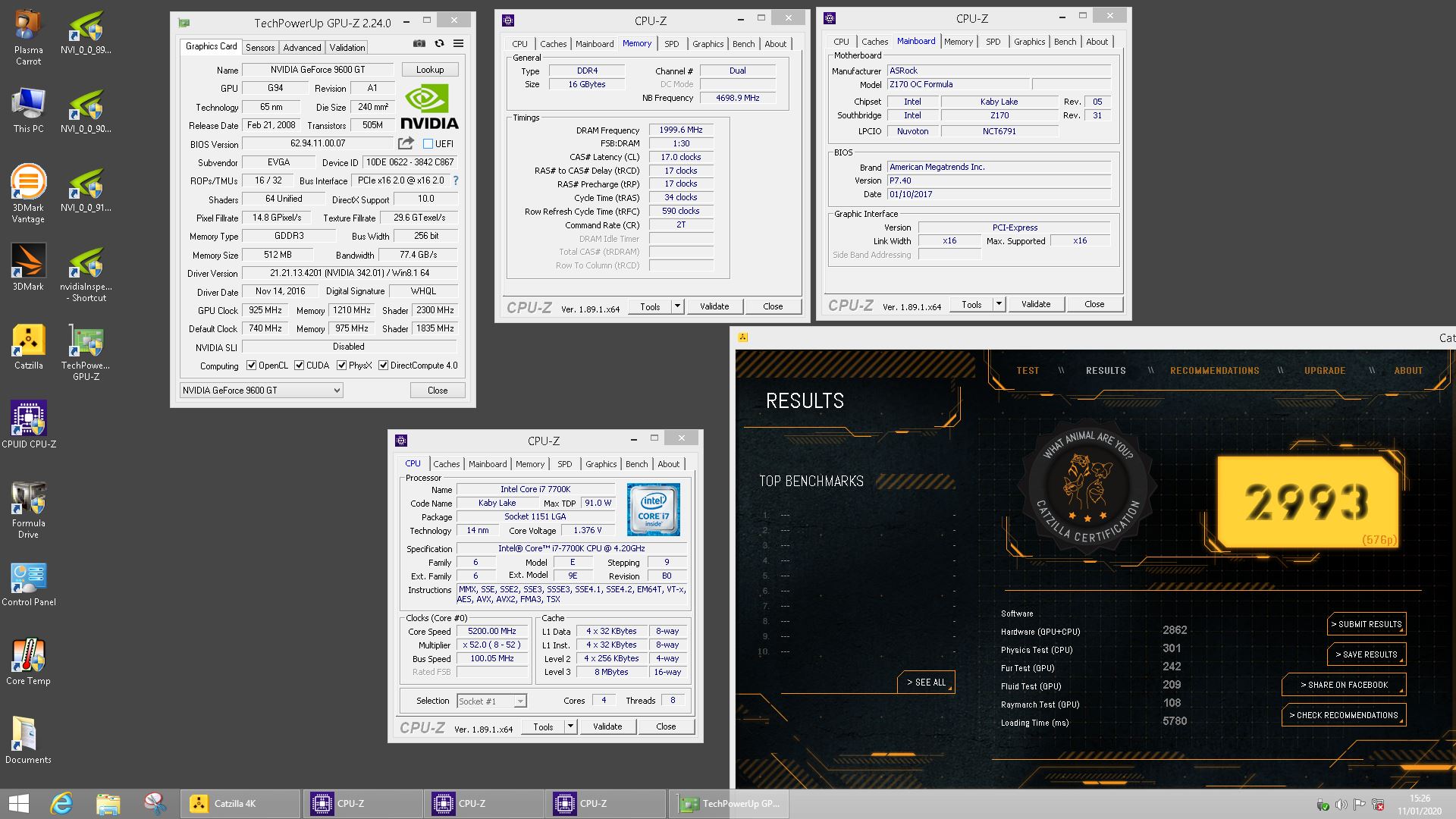
Task: Open NVI_0_0_89 desktop shortcut
Action: [86, 32]
